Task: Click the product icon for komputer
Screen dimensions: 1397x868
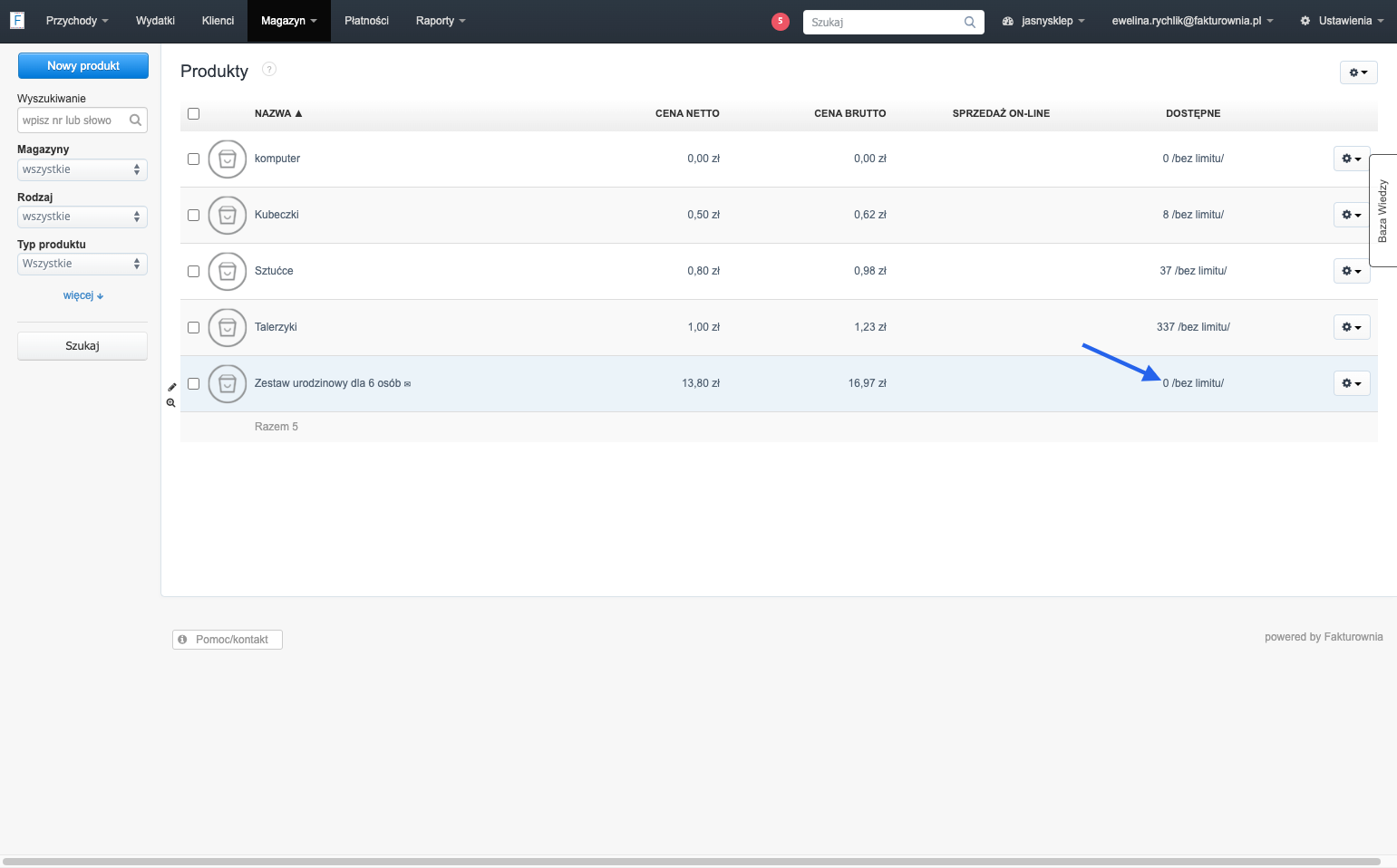Action: pos(228,159)
